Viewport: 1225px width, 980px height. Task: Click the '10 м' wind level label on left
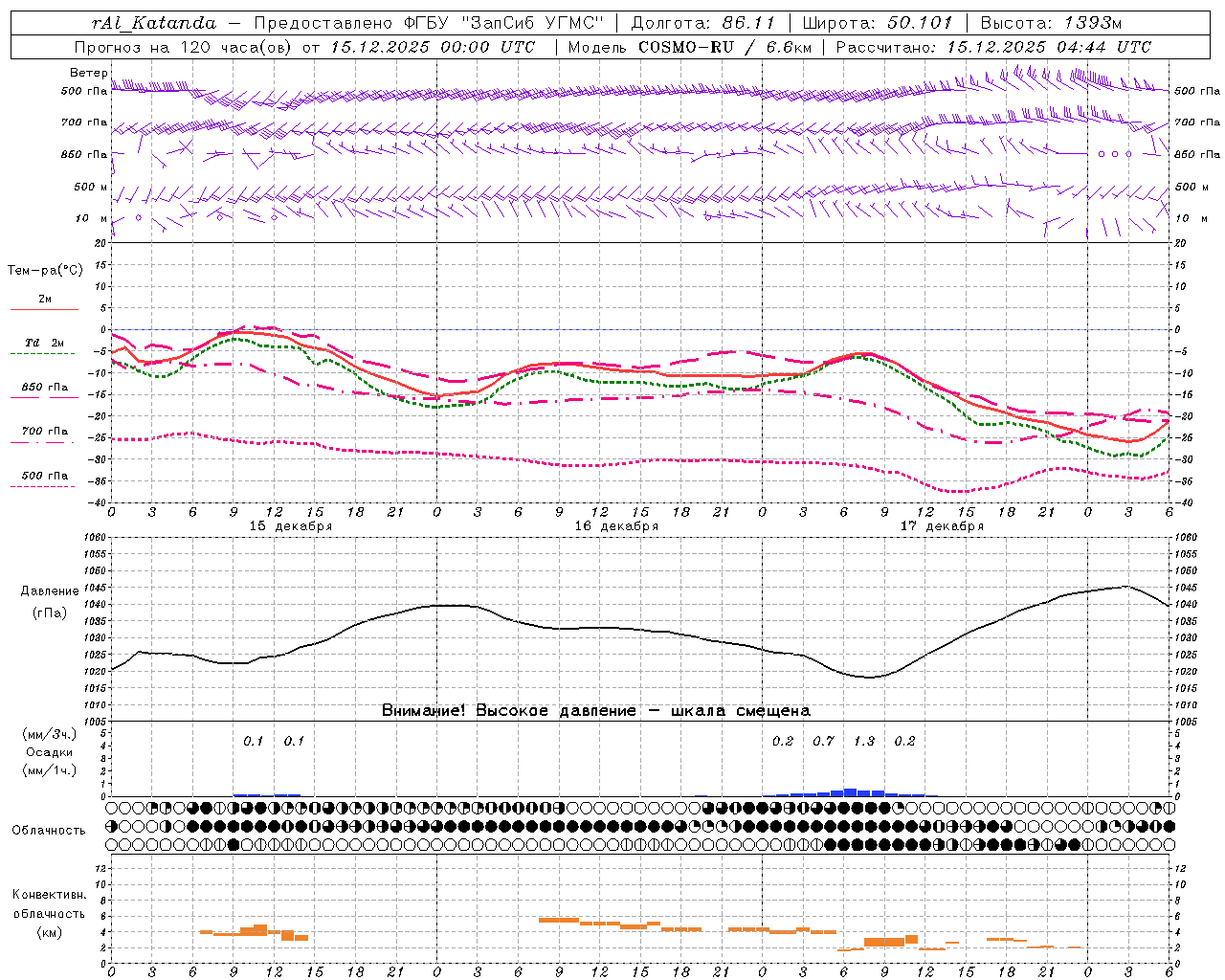tap(91, 218)
